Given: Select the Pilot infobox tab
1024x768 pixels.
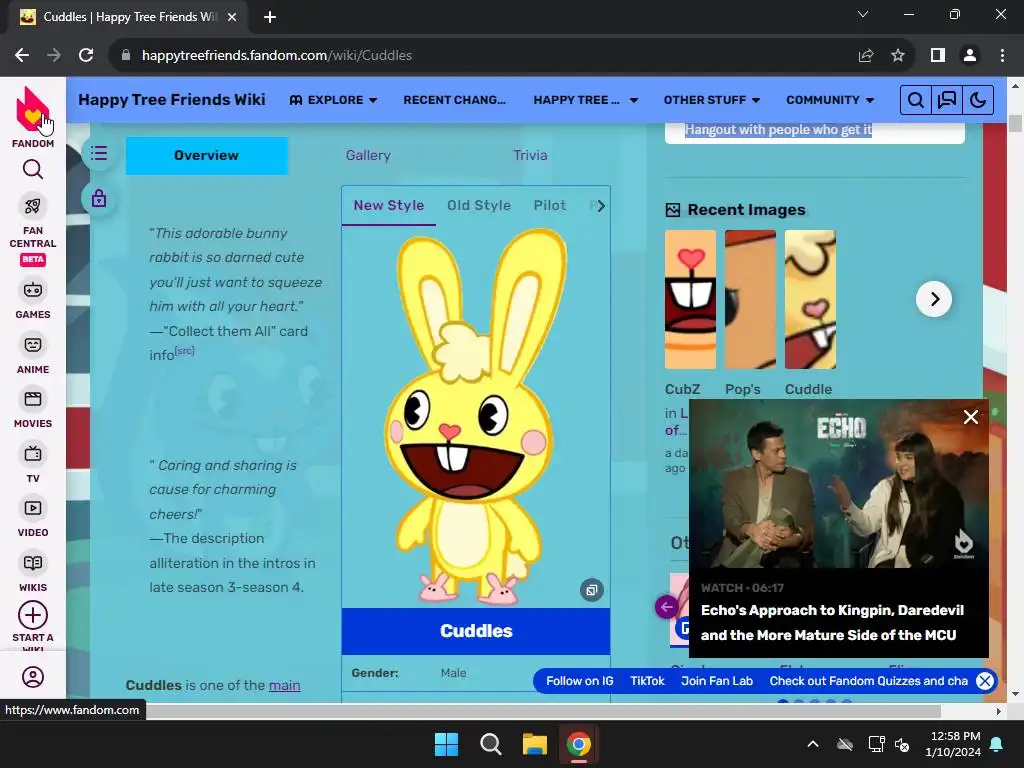Looking at the screenshot, I should point(549,206).
